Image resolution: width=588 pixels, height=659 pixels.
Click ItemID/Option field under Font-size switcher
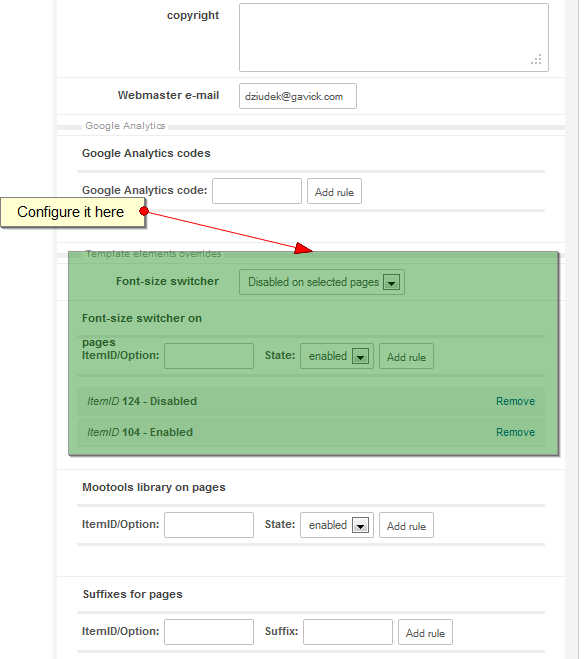(x=208, y=356)
